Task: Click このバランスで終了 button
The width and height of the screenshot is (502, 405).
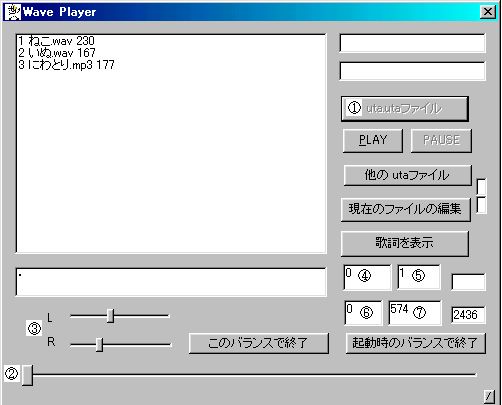Action: [258, 343]
